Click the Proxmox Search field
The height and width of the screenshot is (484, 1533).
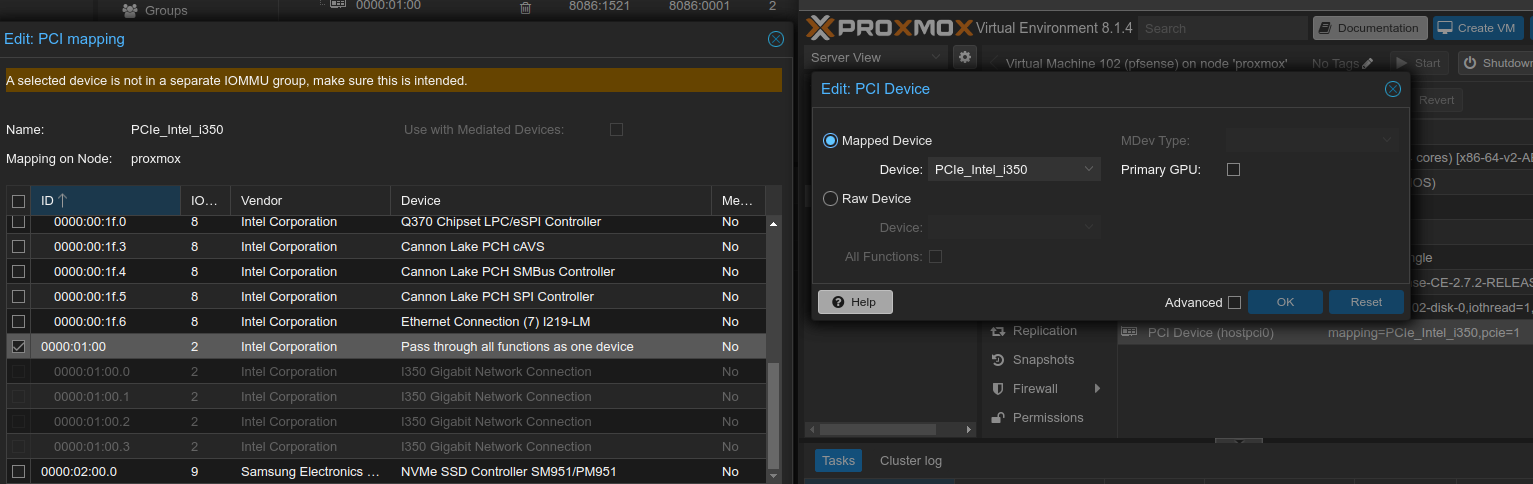1221,28
